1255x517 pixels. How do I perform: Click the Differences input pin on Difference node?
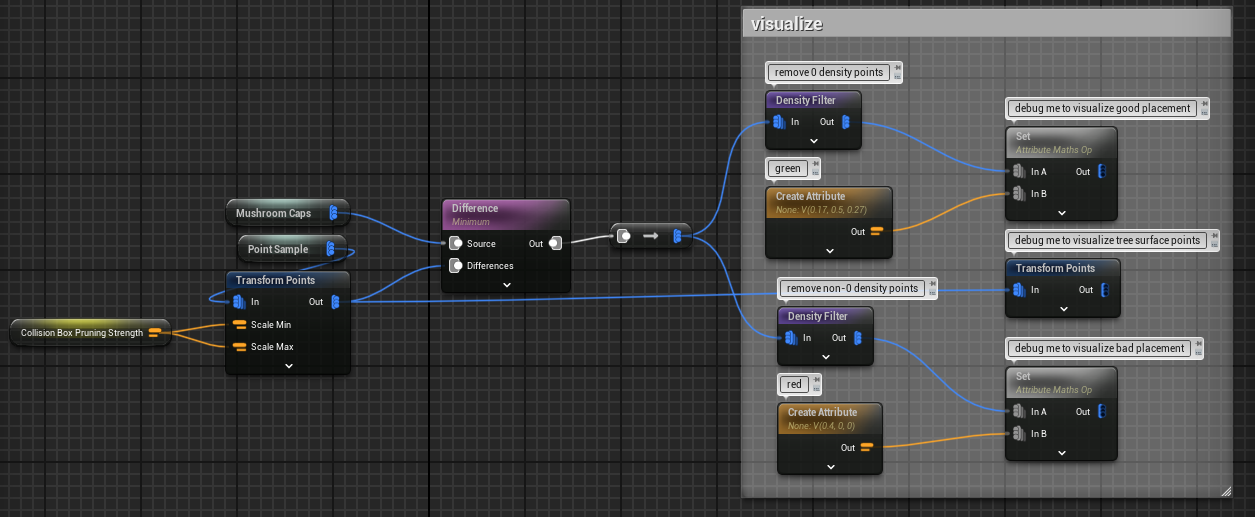tap(455, 265)
